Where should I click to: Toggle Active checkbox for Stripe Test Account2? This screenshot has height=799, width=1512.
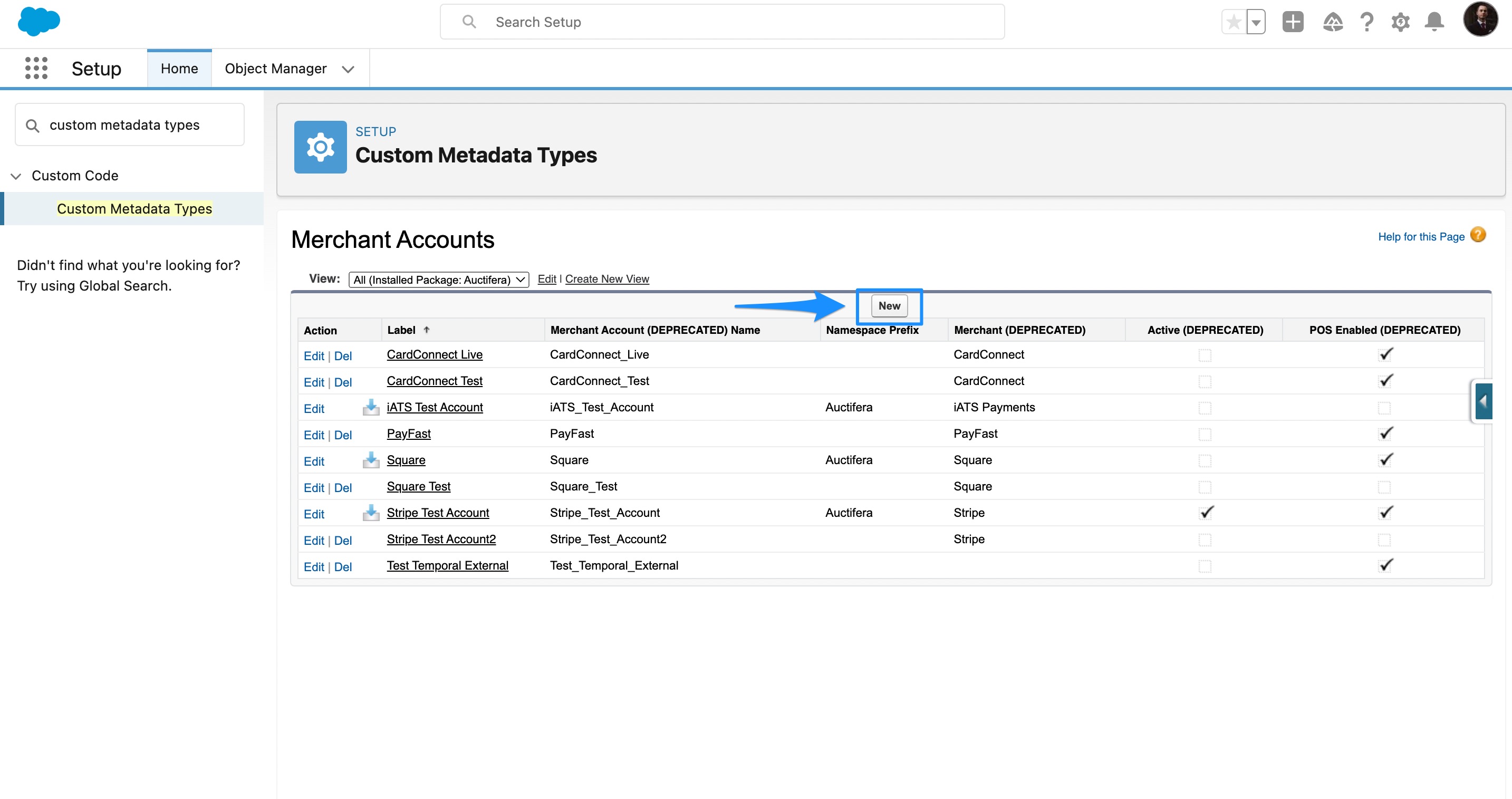[1205, 540]
